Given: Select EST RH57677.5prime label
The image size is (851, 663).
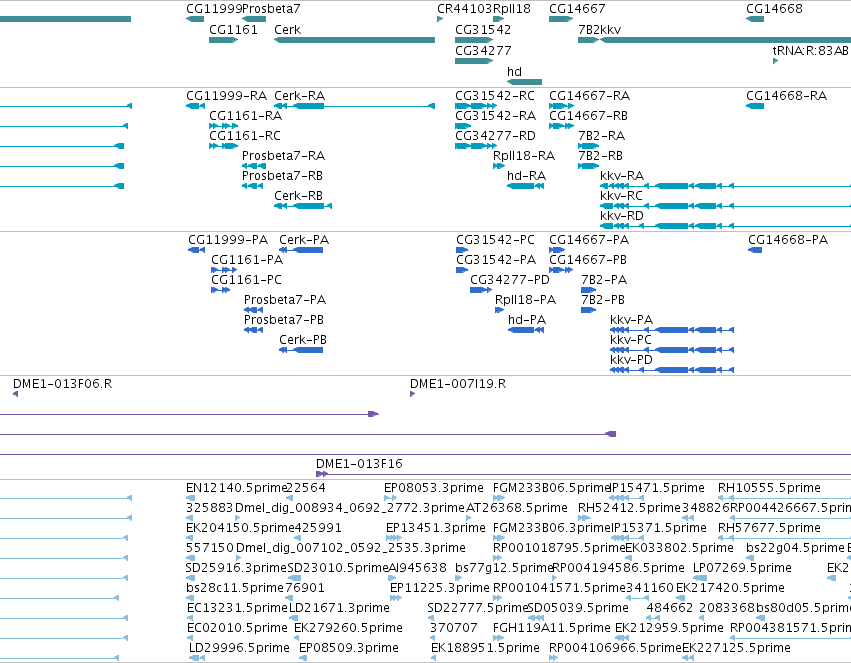Looking at the screenshot, I should (769, 528).
